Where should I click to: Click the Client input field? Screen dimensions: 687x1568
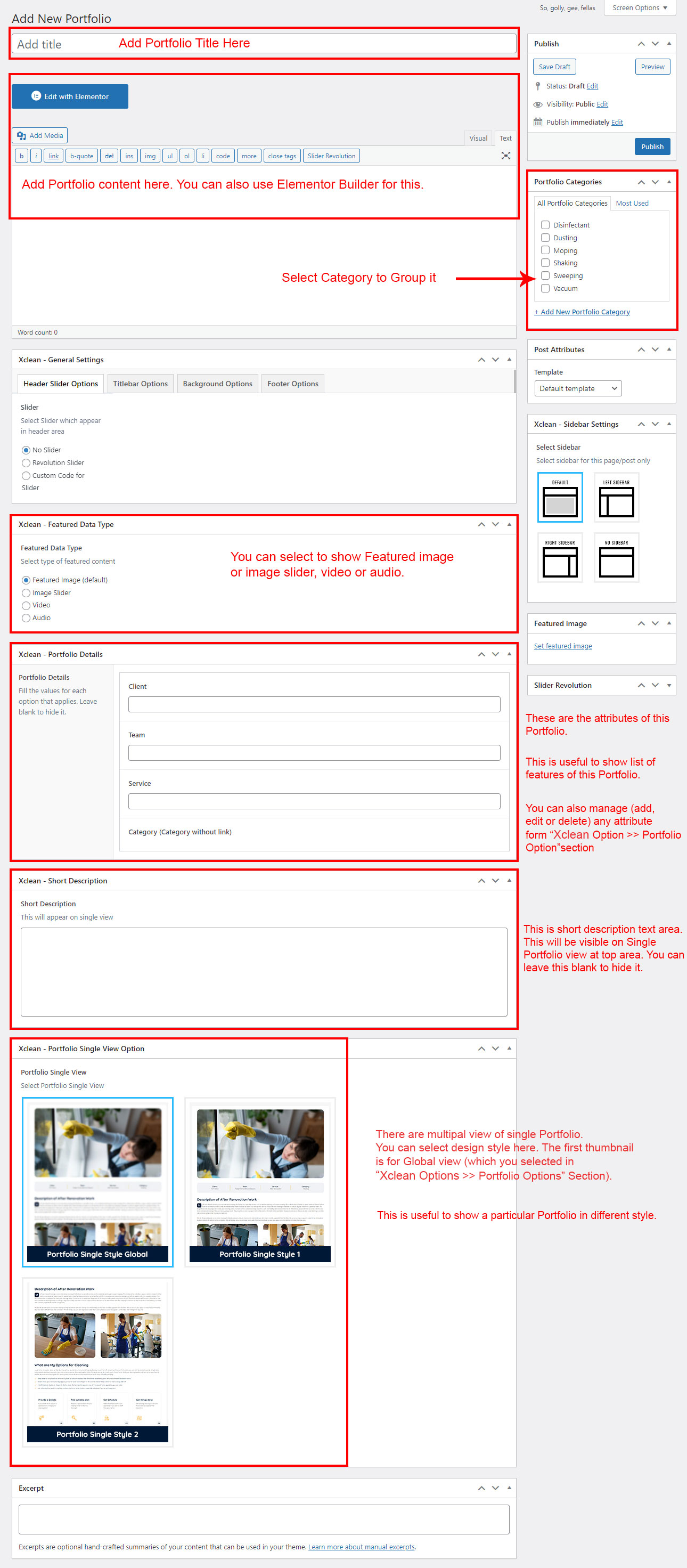pos(314,704)
